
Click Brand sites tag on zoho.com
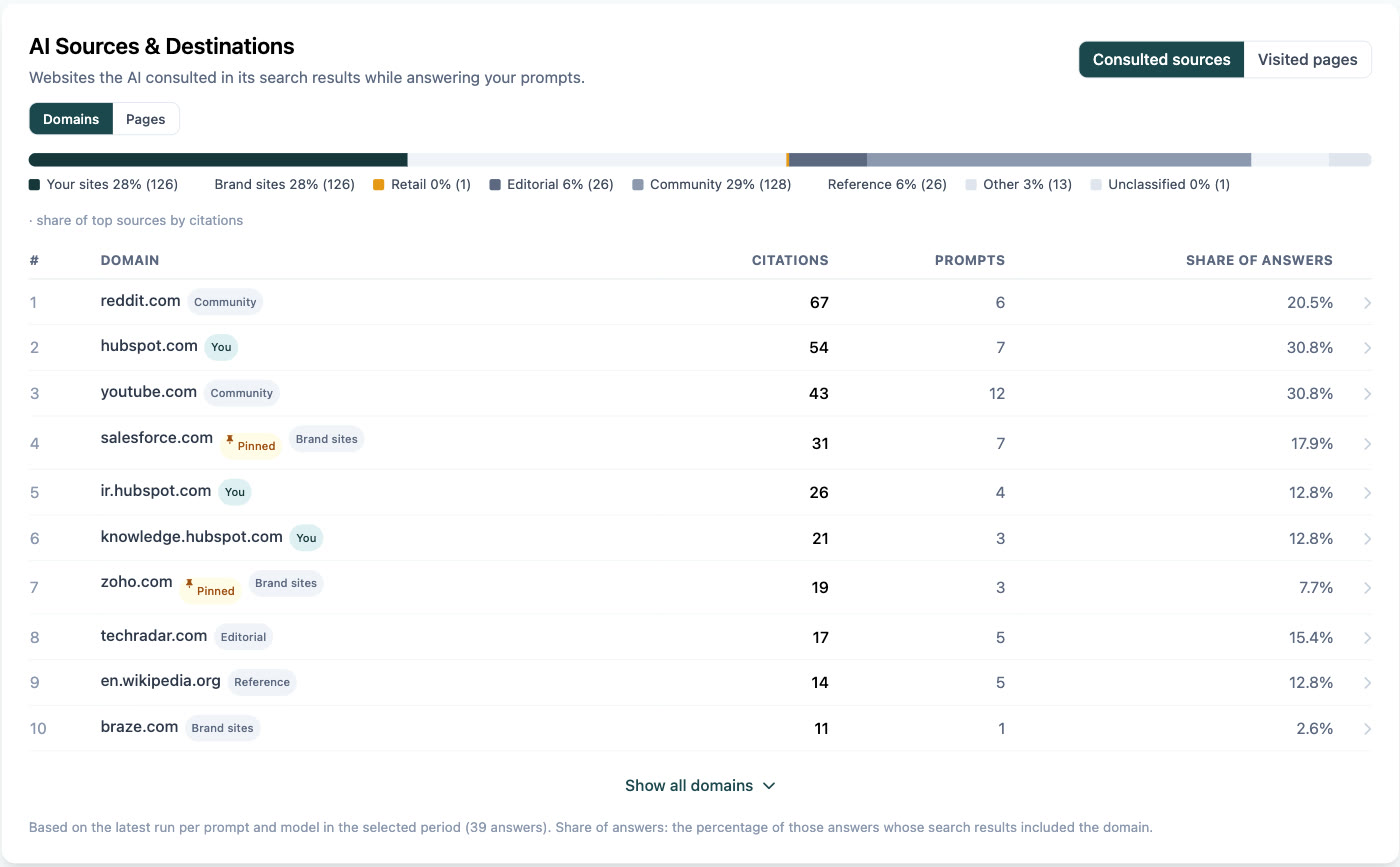286,583
